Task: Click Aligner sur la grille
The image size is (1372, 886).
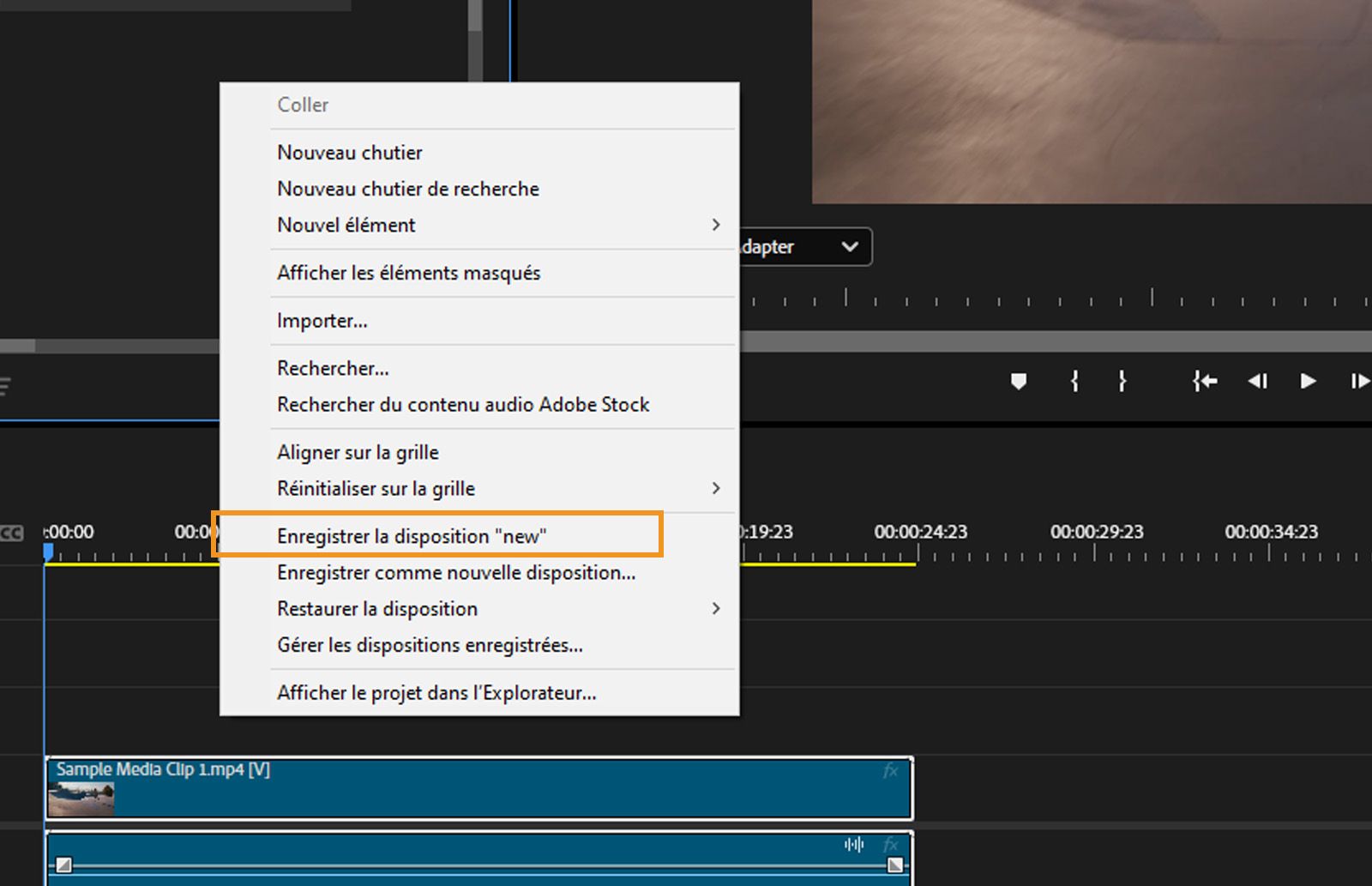Action: pos(479,452)
